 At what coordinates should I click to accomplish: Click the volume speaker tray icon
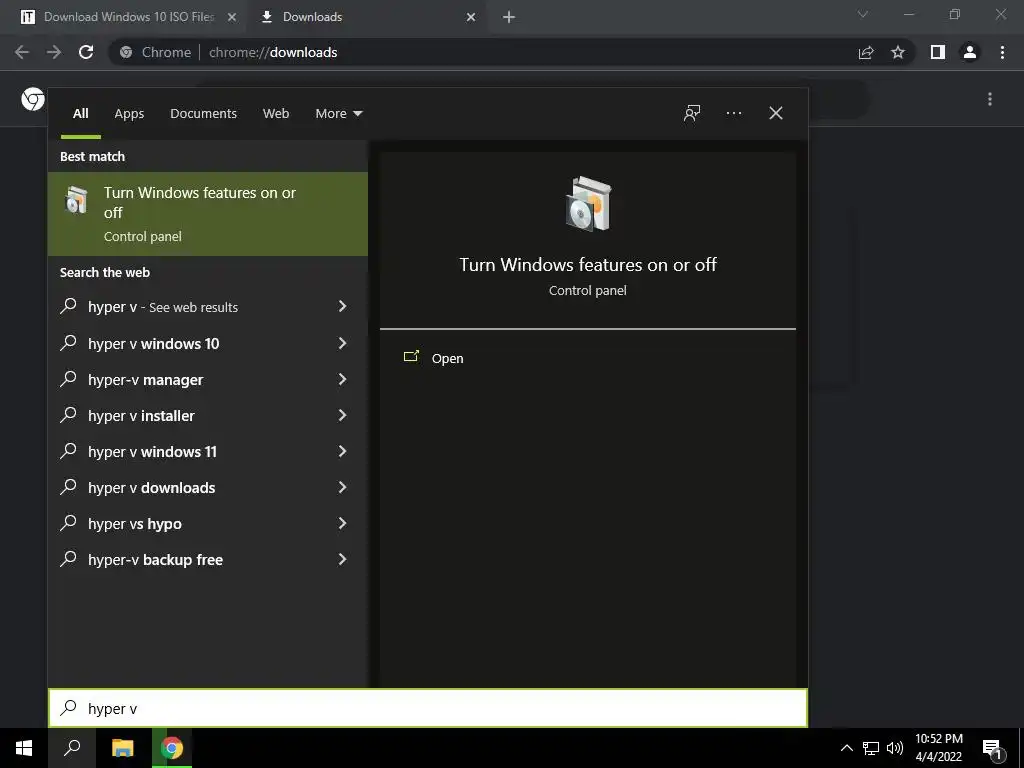coord(895,748)
